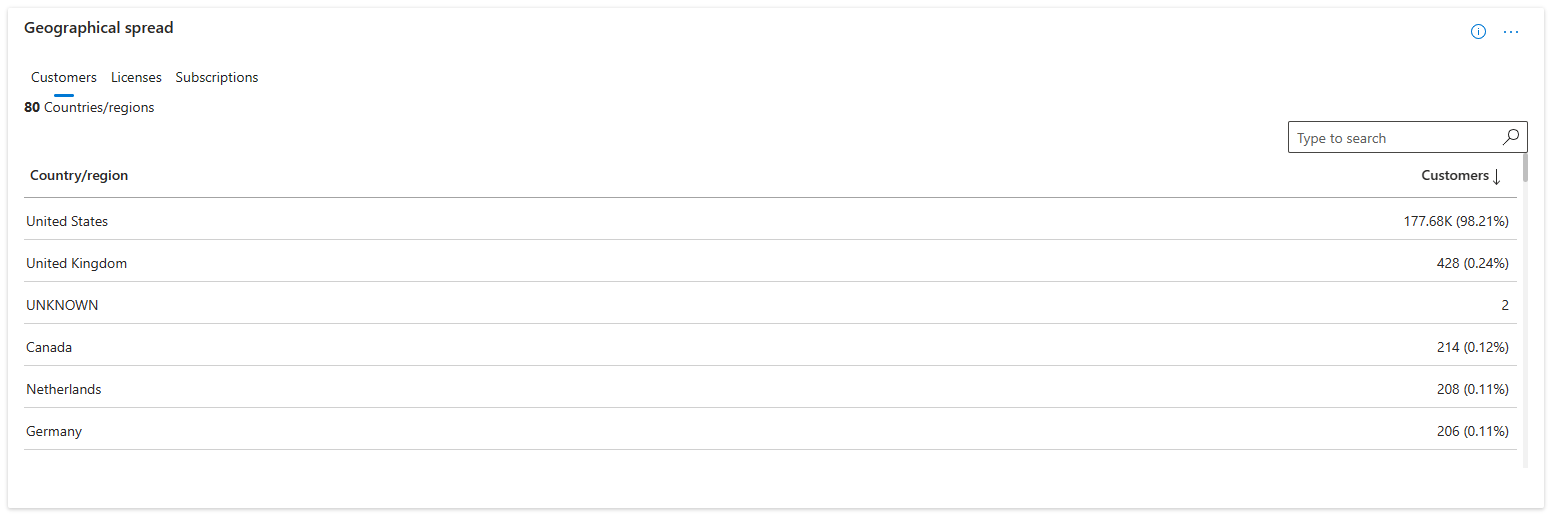Screen dimensions: 1551x518
Task: Select the United States row
Action: pos(770,219)
